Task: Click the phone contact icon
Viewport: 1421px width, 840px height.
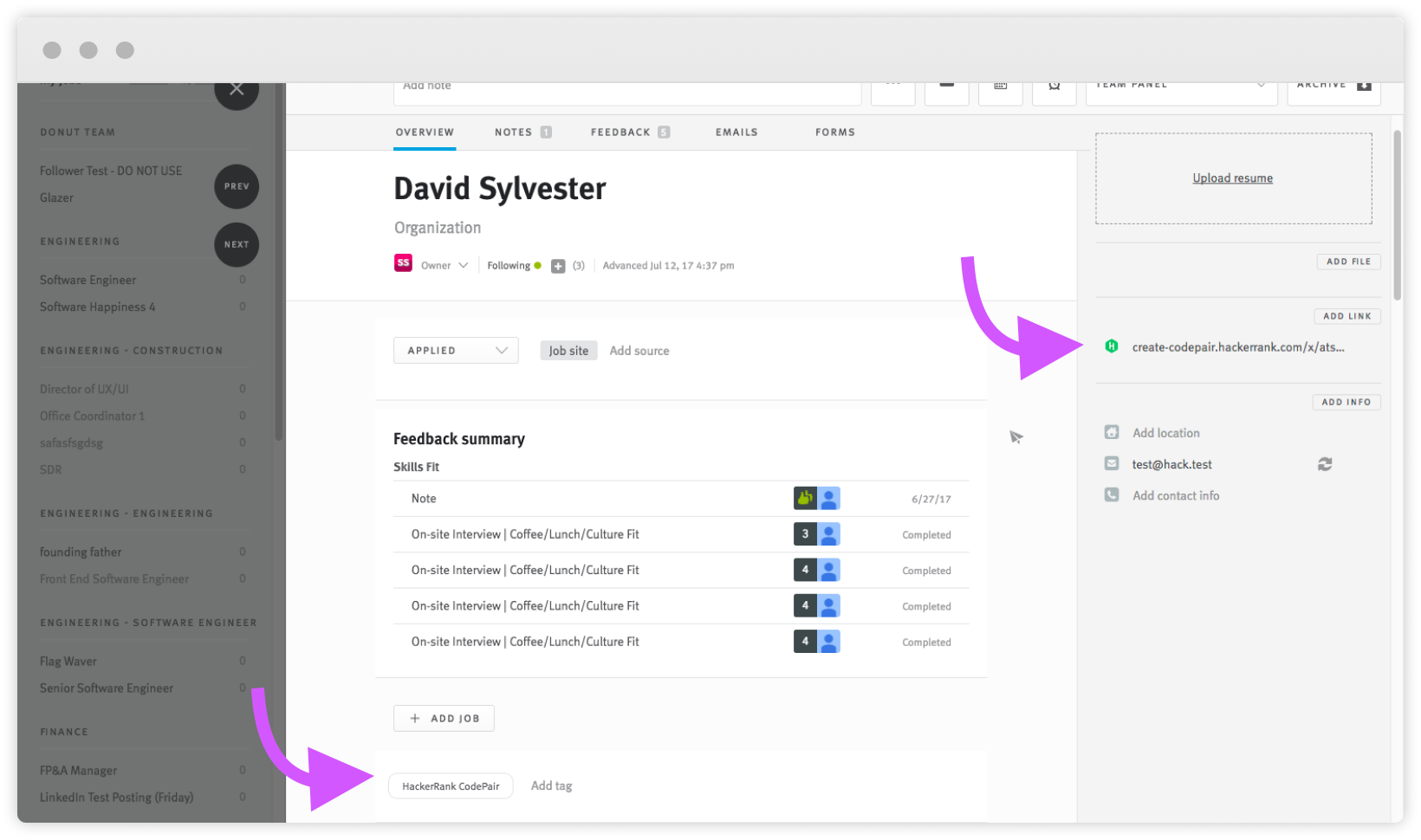Action: tap(1112, 494)
